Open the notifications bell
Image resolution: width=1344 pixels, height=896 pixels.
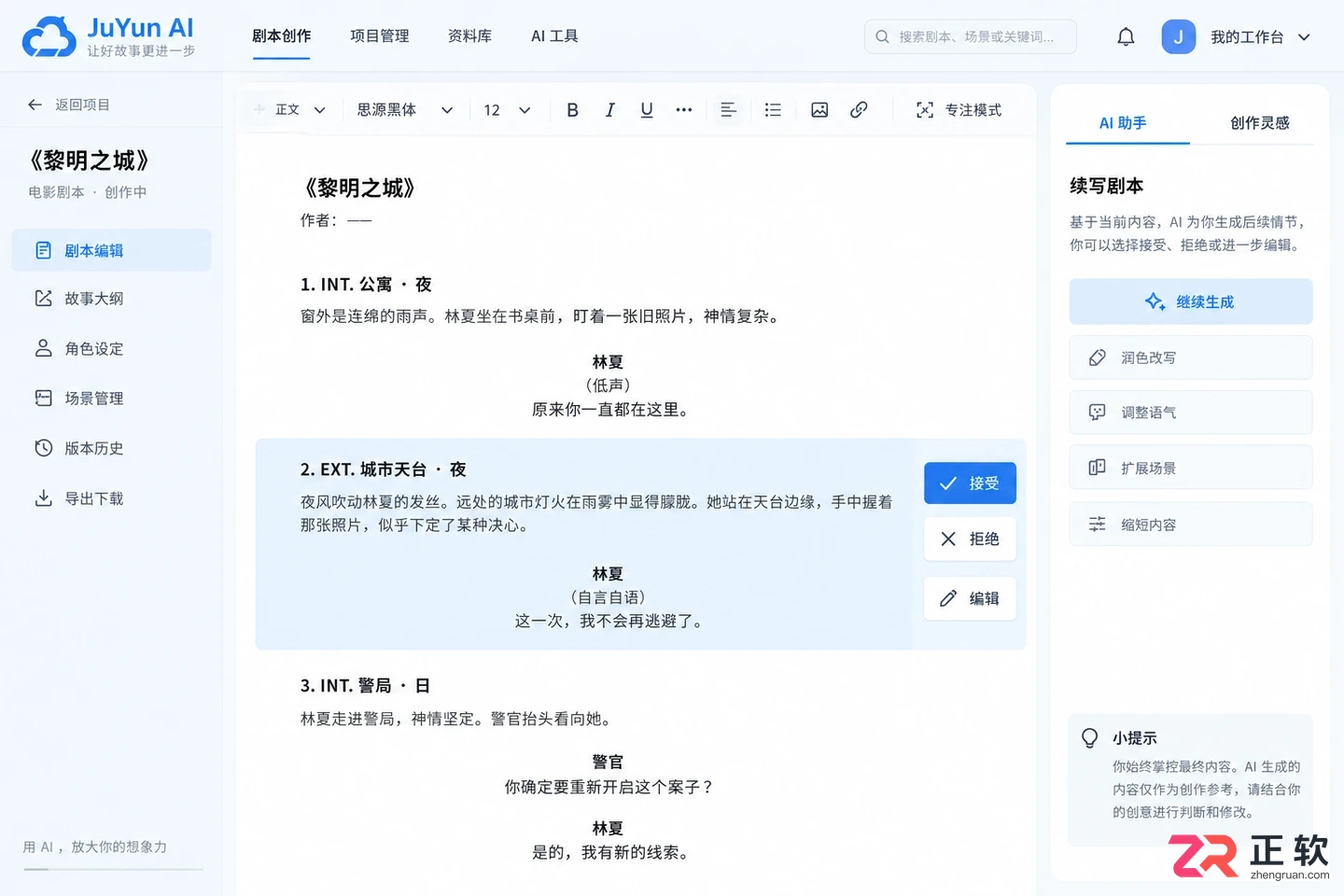click(1126, 37)
